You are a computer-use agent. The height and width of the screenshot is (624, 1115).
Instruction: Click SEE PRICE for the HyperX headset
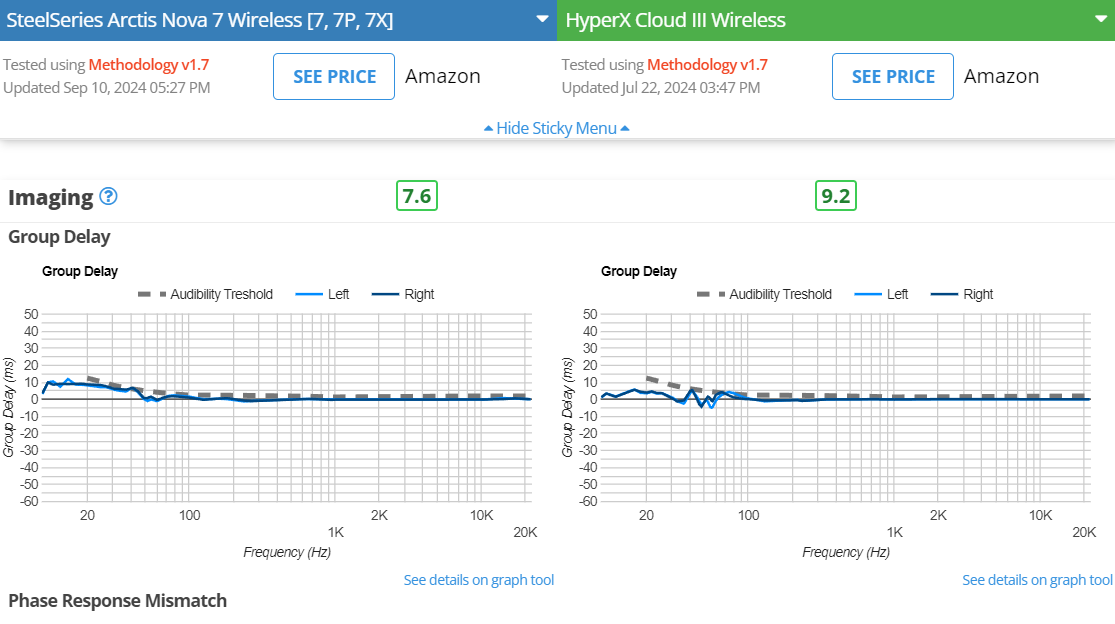tap(893, 77)
